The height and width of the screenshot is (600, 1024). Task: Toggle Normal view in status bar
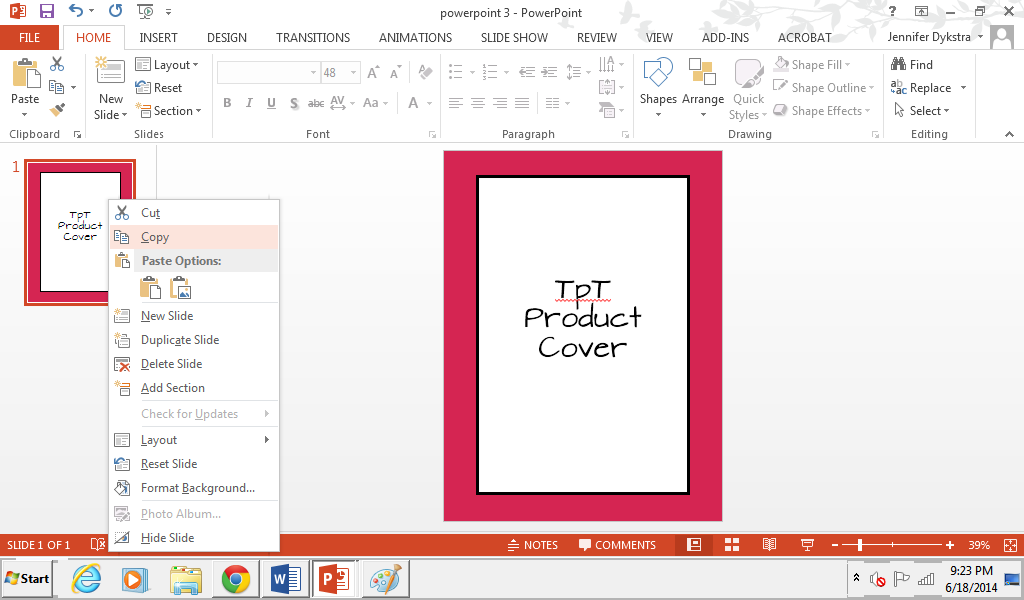pyautogui.click(x=694, y=545)
